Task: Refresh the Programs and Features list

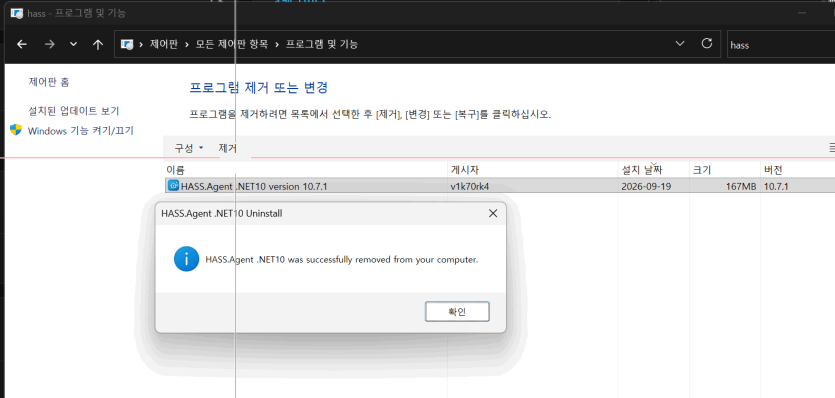Action: pos(707,44)
